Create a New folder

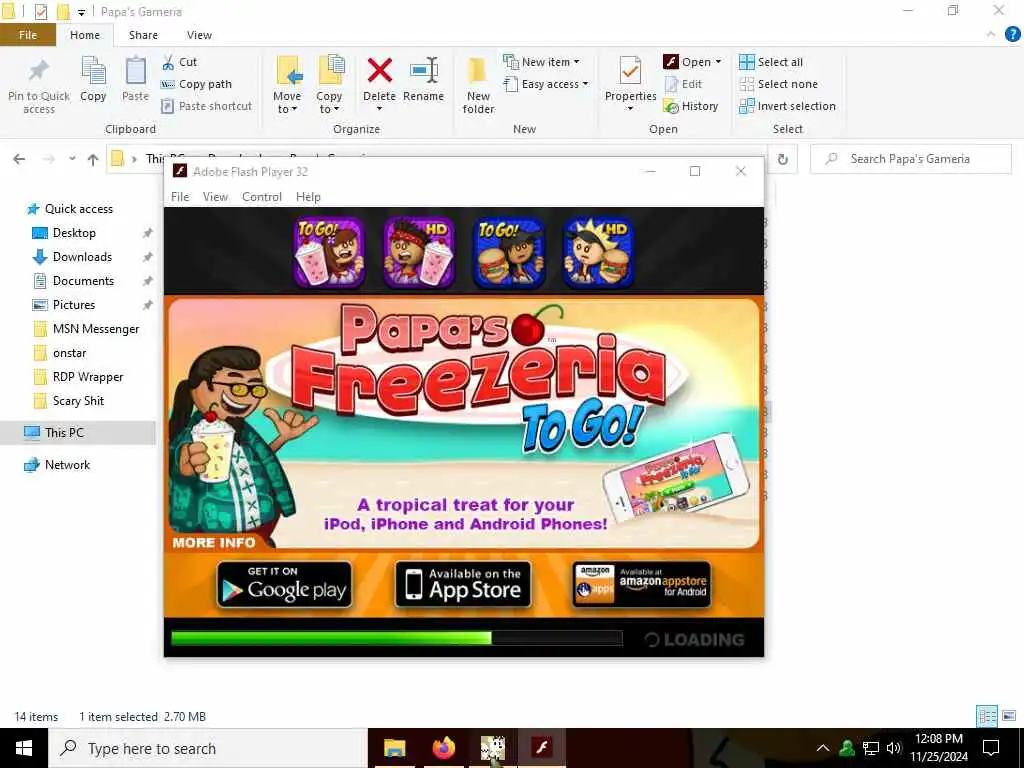click(x=478, y=85)
